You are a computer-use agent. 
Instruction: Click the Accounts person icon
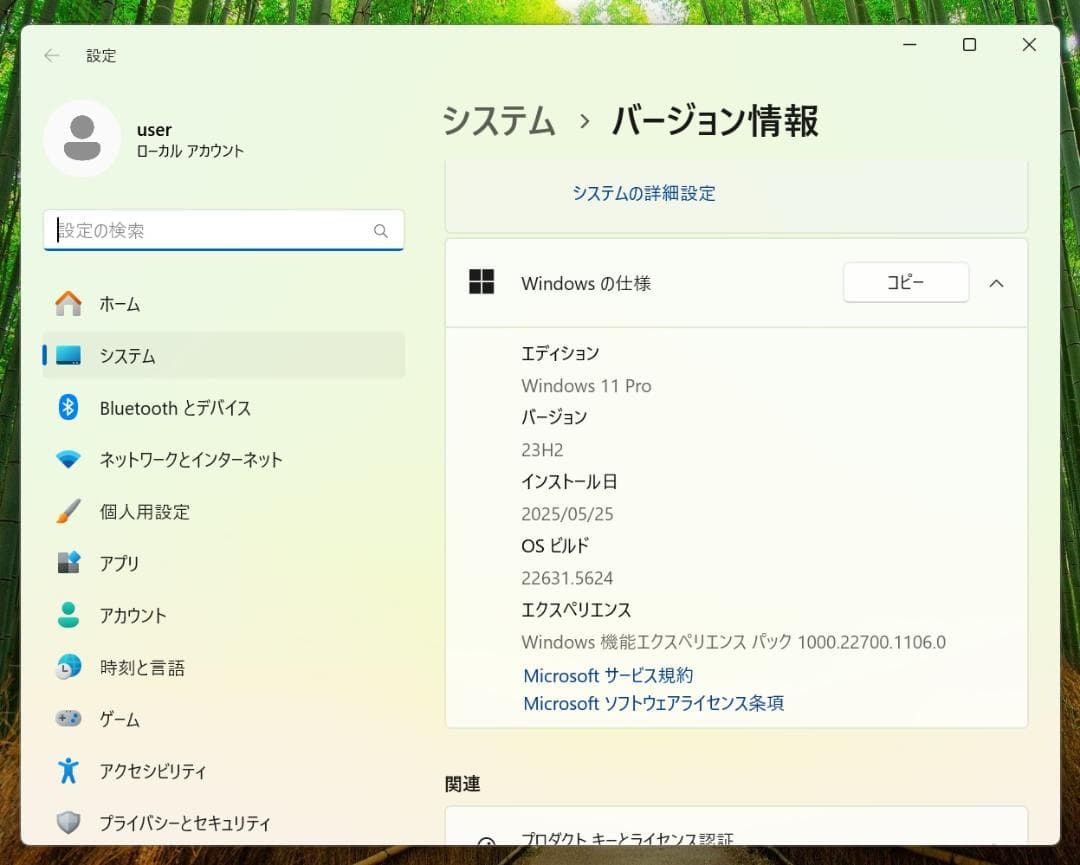point(68,615)
